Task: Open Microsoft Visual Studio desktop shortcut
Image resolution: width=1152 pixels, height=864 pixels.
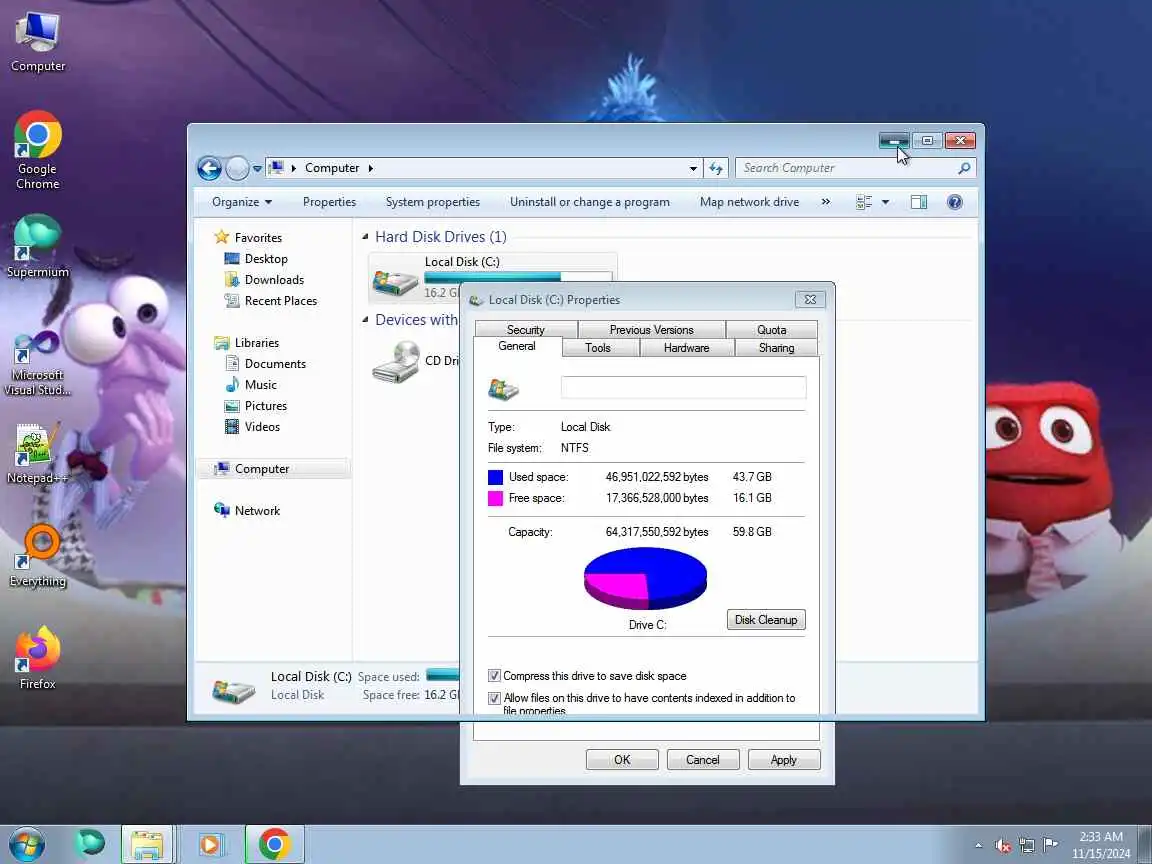Action: coord(37,364)
